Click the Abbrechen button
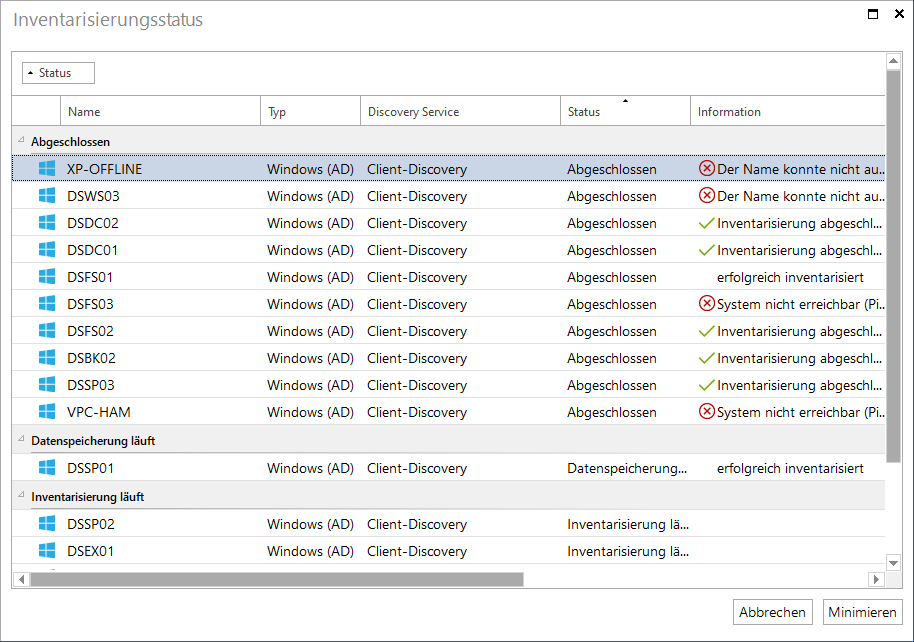 pyautogui.click(x=772, y=612)
